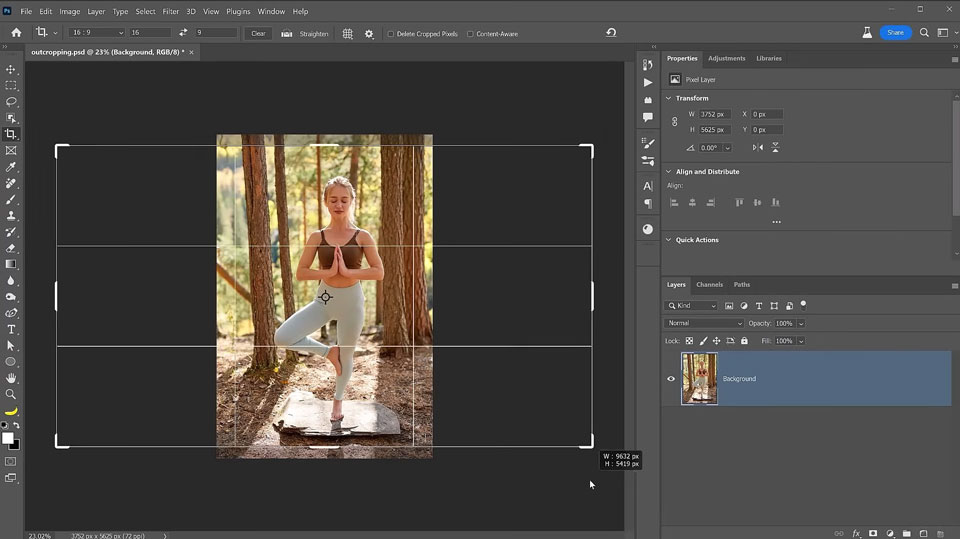Toggle lock image pixels
Viewport: 960px width, 539px height.
point(703,341)
